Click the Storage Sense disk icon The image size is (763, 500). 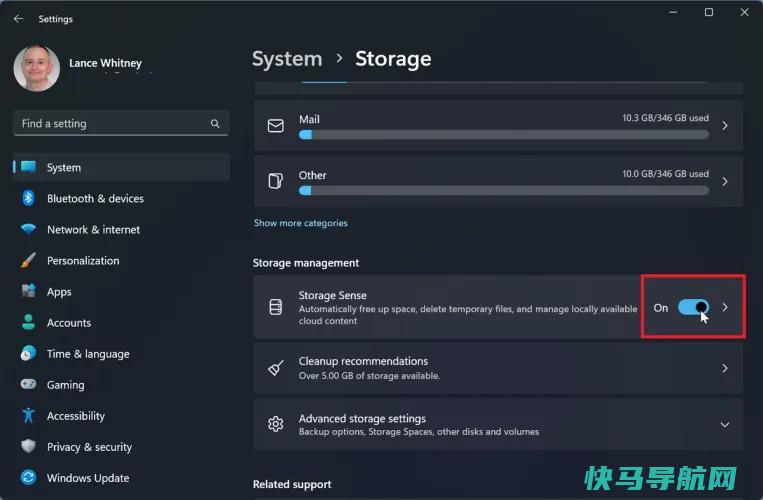tap(276, 307)
